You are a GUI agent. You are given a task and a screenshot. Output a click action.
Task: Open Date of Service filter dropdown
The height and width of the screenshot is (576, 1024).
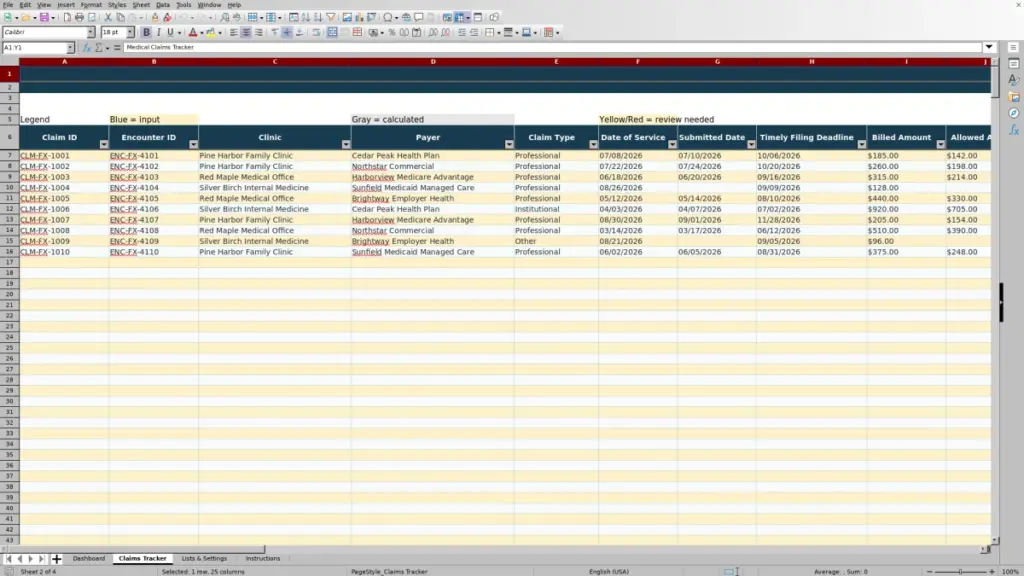tap(673, 144)
